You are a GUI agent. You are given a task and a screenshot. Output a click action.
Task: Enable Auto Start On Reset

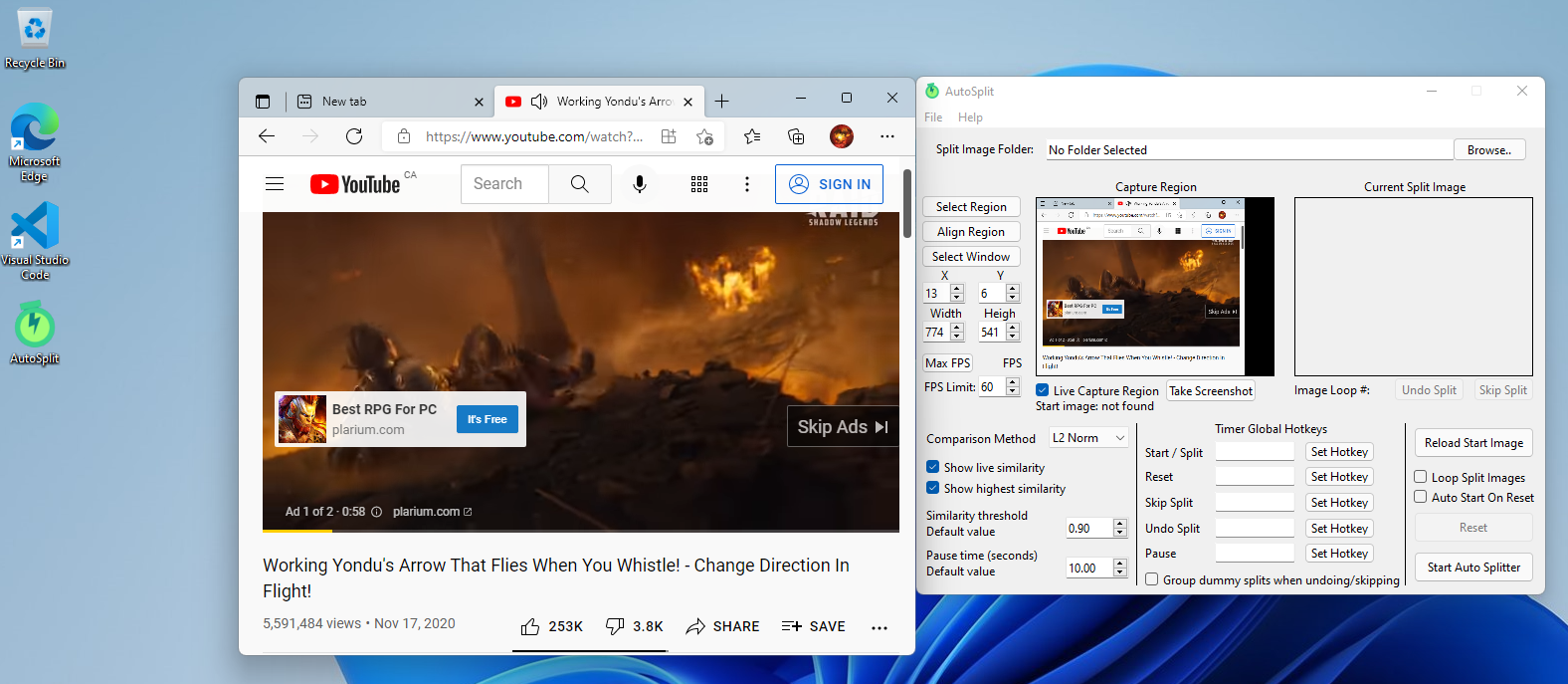[1421, 497]
